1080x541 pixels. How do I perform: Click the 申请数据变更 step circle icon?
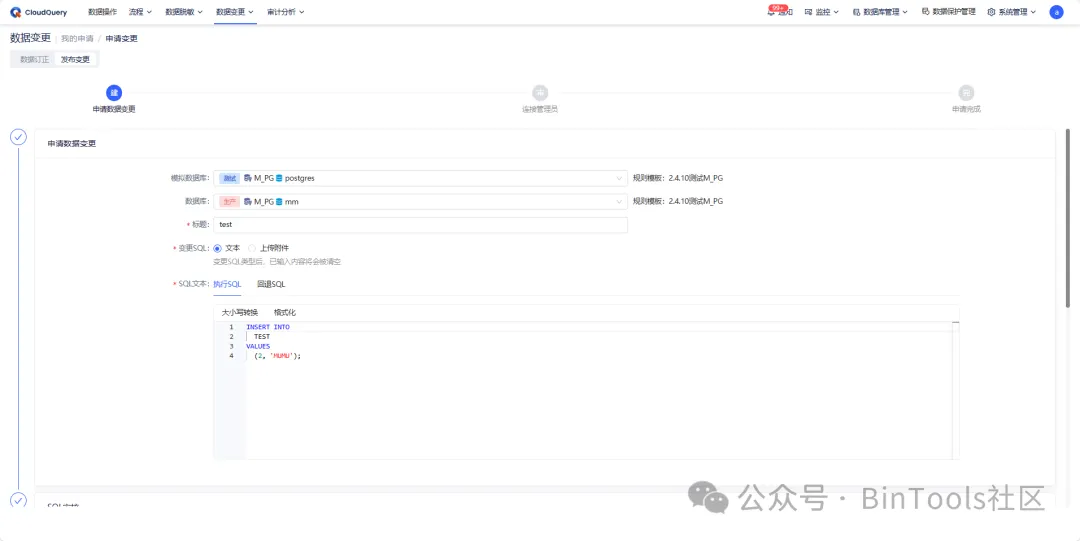tap(114, 92)
